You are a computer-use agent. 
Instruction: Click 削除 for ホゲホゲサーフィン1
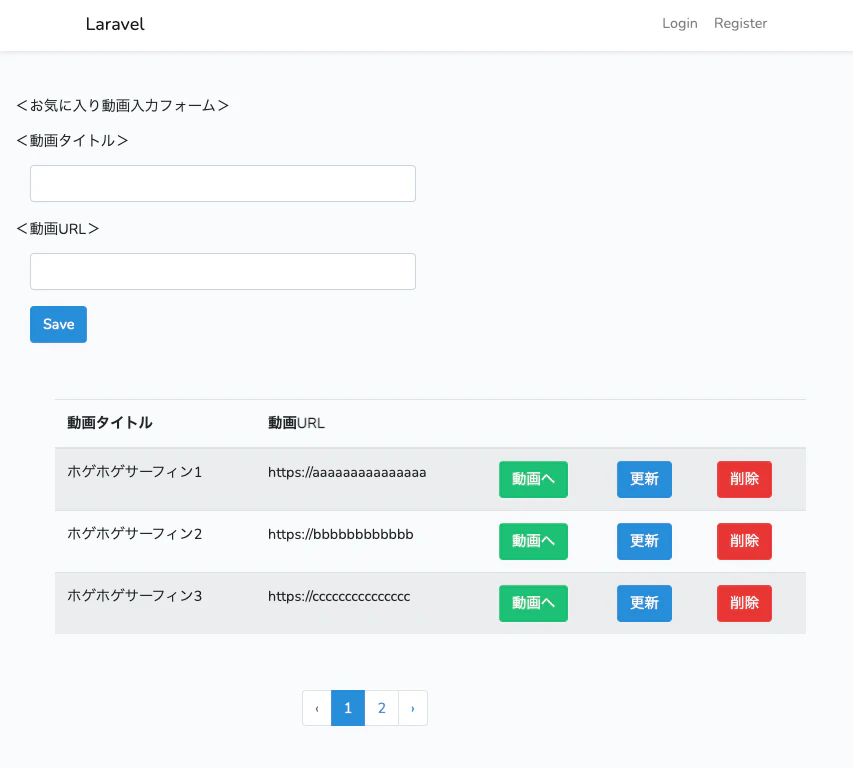coord(744,479)
